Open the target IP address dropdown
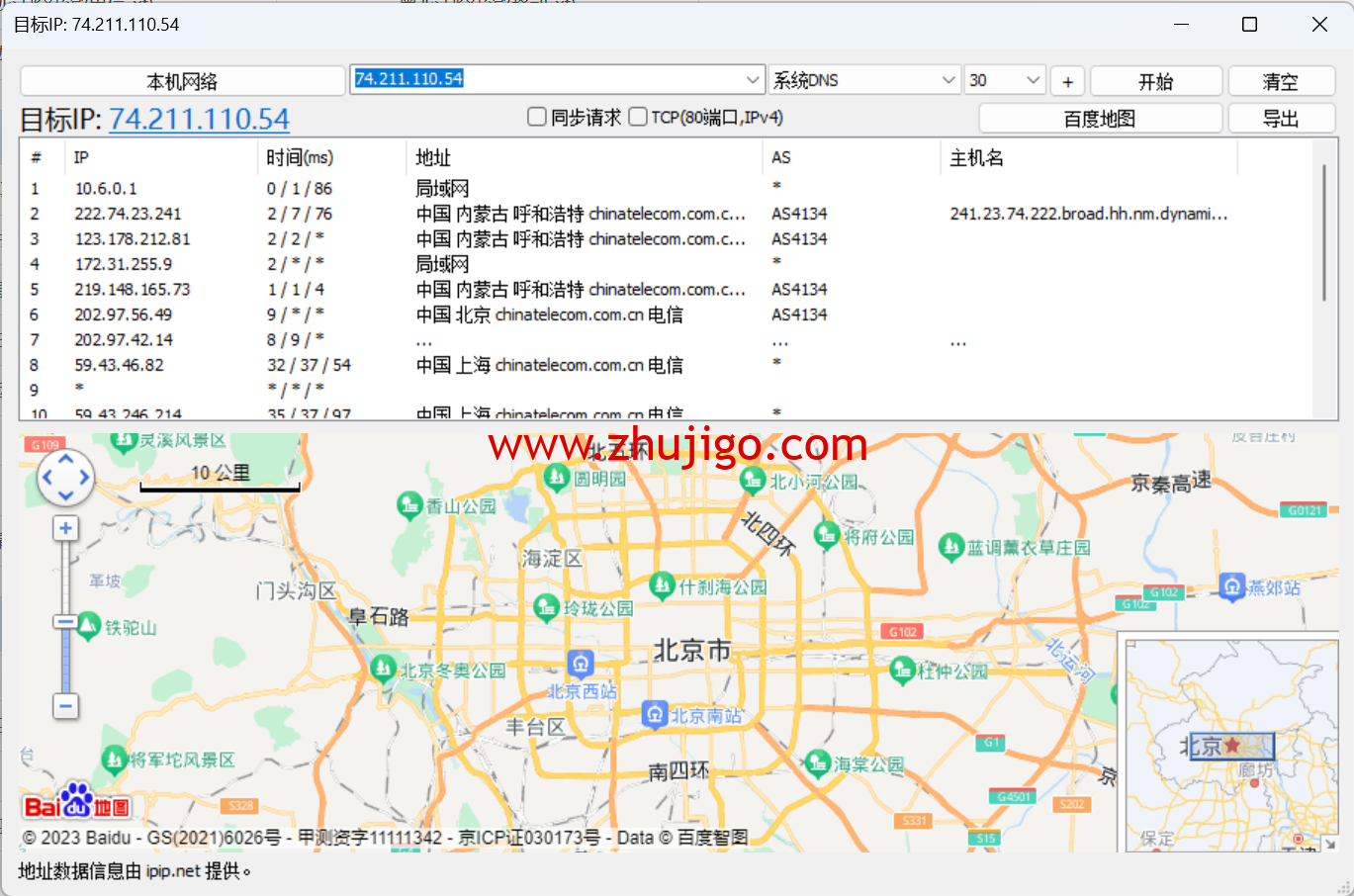Screen dimensions: 1354x896 click(x=754, y=80)
